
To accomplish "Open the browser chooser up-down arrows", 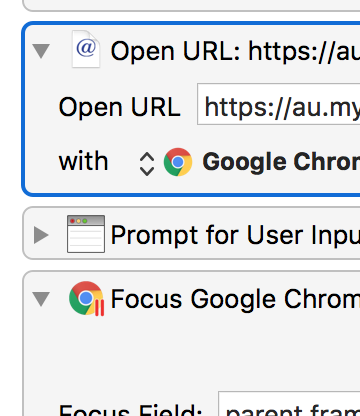I will tap(147, 164).
